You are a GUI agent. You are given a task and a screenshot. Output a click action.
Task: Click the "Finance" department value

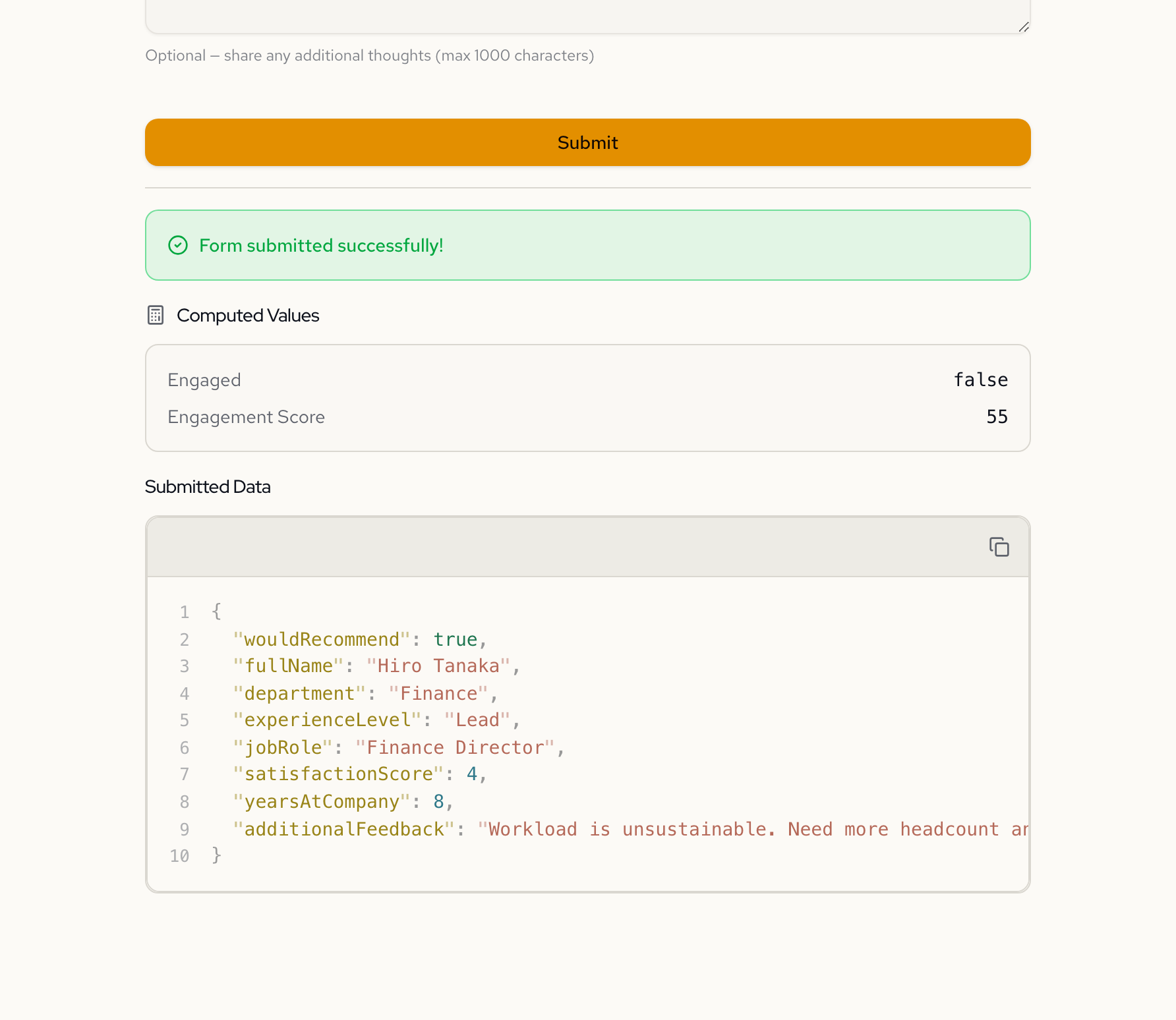(438, 693)
